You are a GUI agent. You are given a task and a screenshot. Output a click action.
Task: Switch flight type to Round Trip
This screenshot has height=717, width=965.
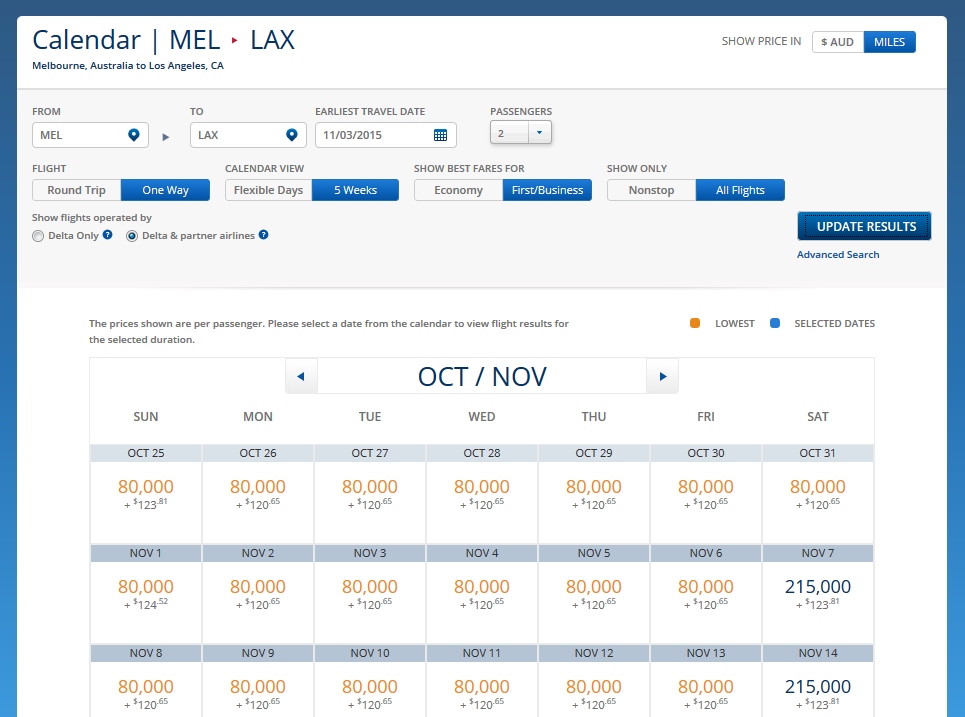[x=77, y=190]
